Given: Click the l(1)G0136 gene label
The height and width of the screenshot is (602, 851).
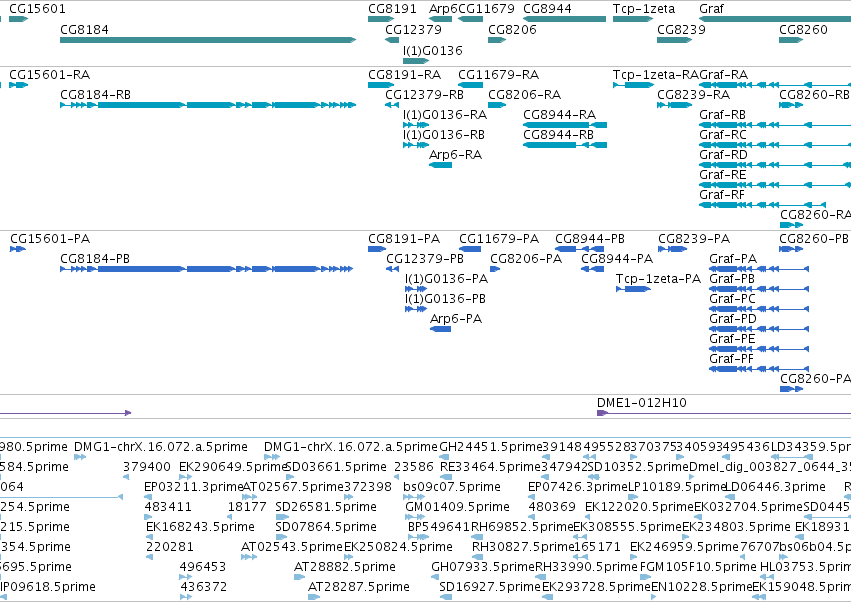Looking at the screenshot, I should tap(433, 50).
